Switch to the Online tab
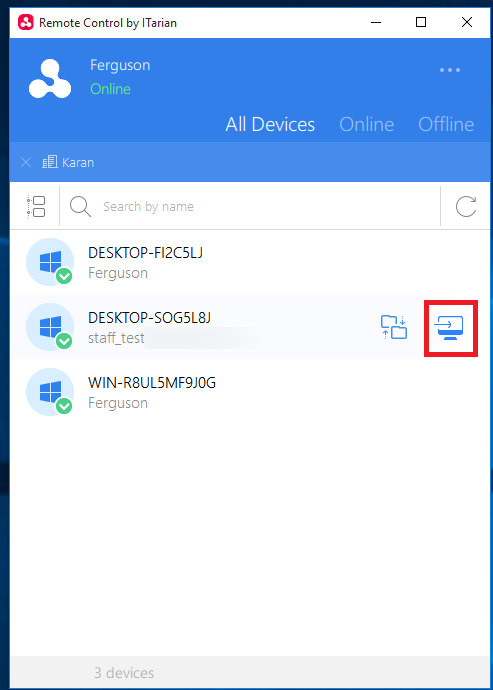This screenshot has width=493, height=690. tap(366, 125)
